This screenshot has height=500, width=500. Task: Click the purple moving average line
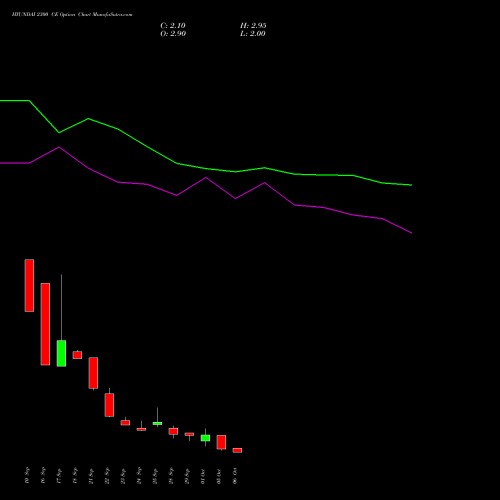pyautogui.click(x=206, y=178)
